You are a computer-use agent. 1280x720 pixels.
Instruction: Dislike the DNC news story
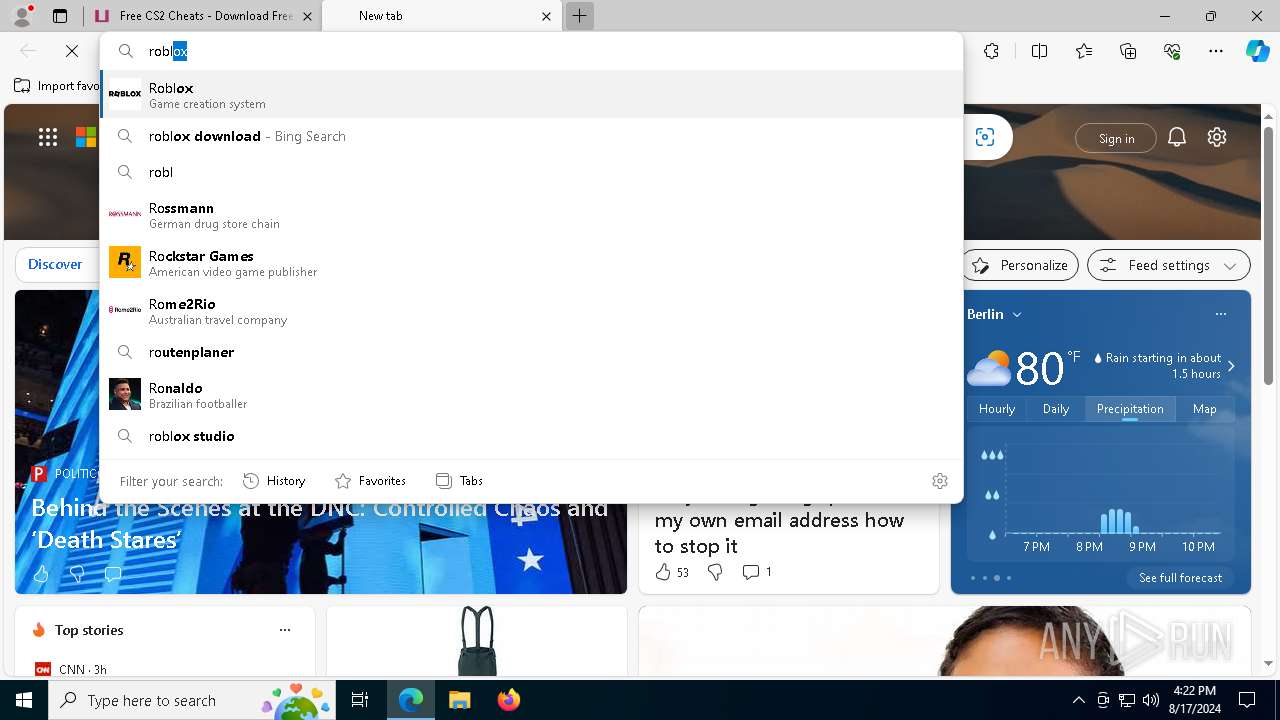77,574
